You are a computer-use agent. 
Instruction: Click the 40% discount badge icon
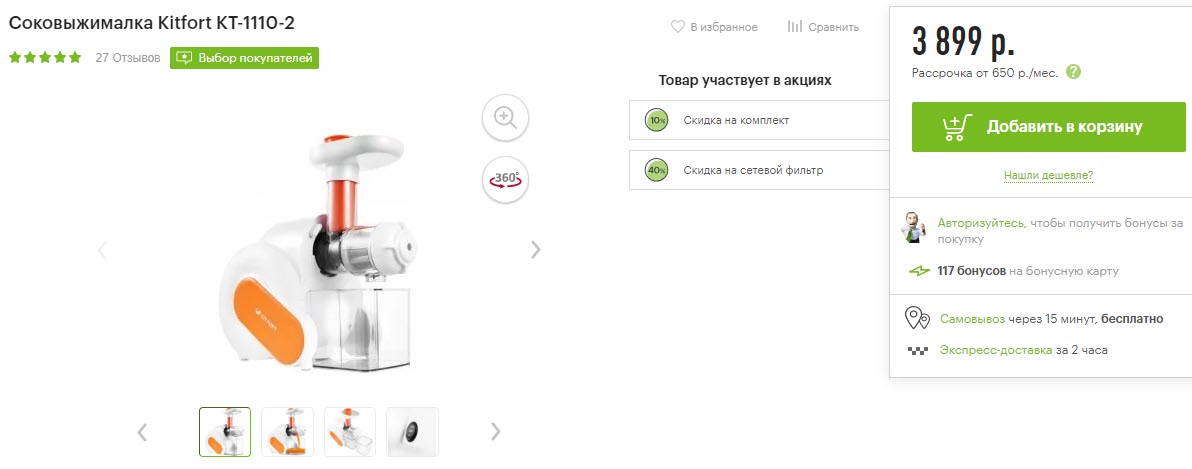coord(656,170)
